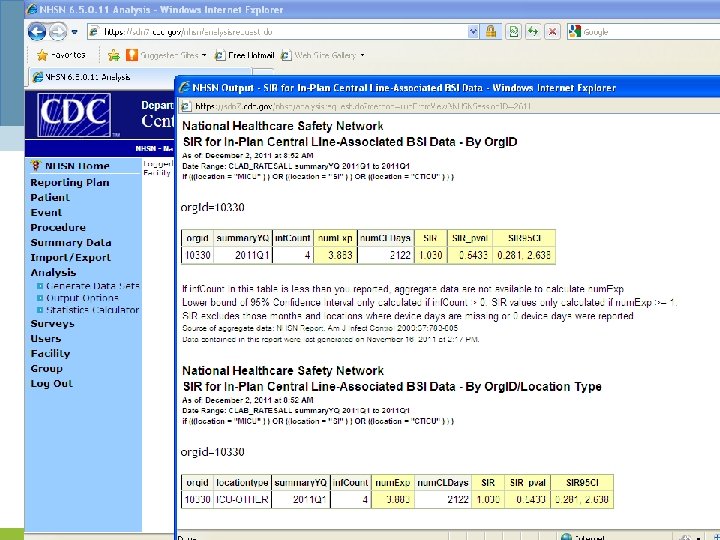This screenshot has width=720, height=540.
Task: Open the Free Hotmail favorite link
Action: [244, 55]
